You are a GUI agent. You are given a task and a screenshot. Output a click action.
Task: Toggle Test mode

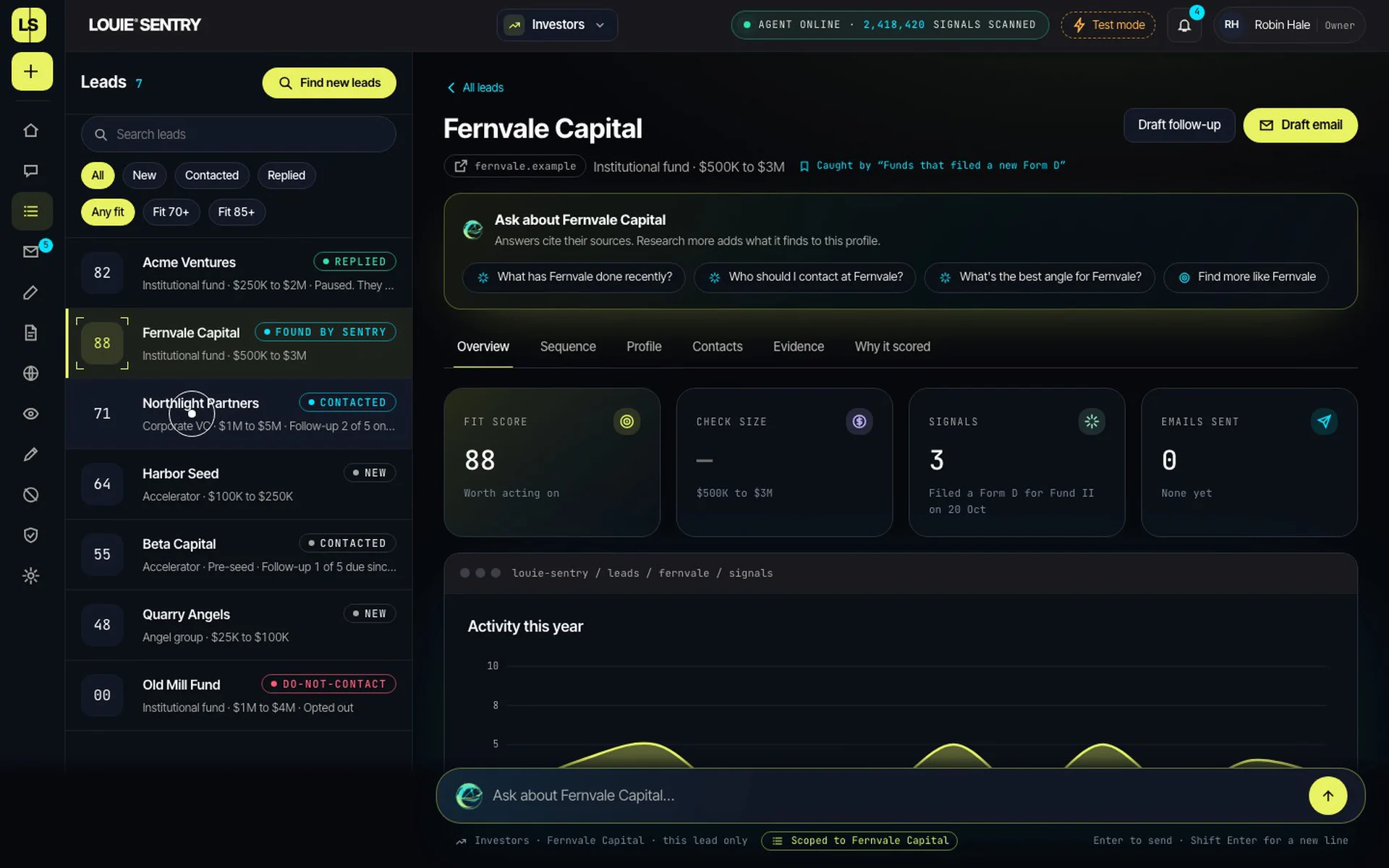pos(1108,25)
